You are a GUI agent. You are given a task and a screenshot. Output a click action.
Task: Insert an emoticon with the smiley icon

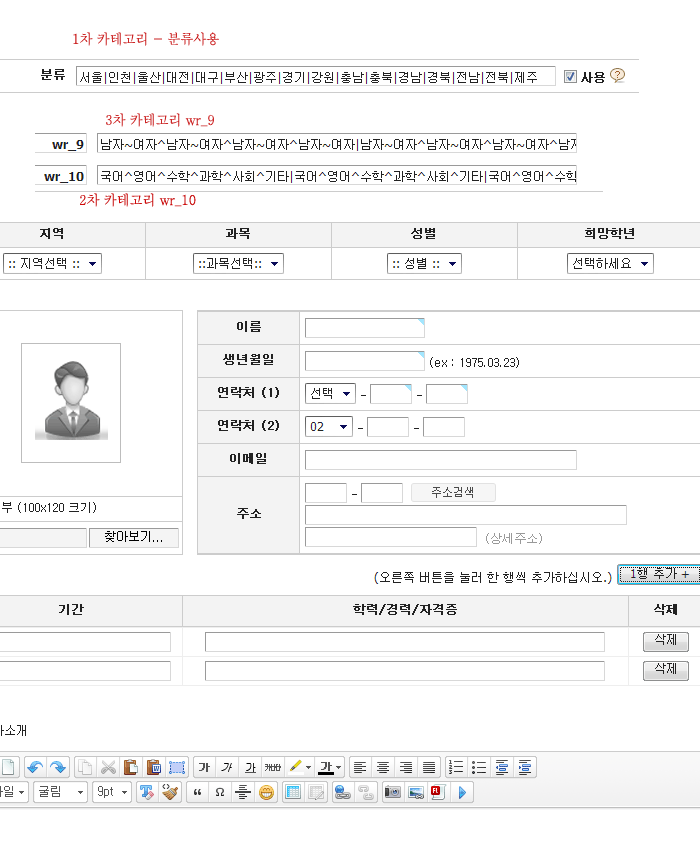tap(266, 793)
